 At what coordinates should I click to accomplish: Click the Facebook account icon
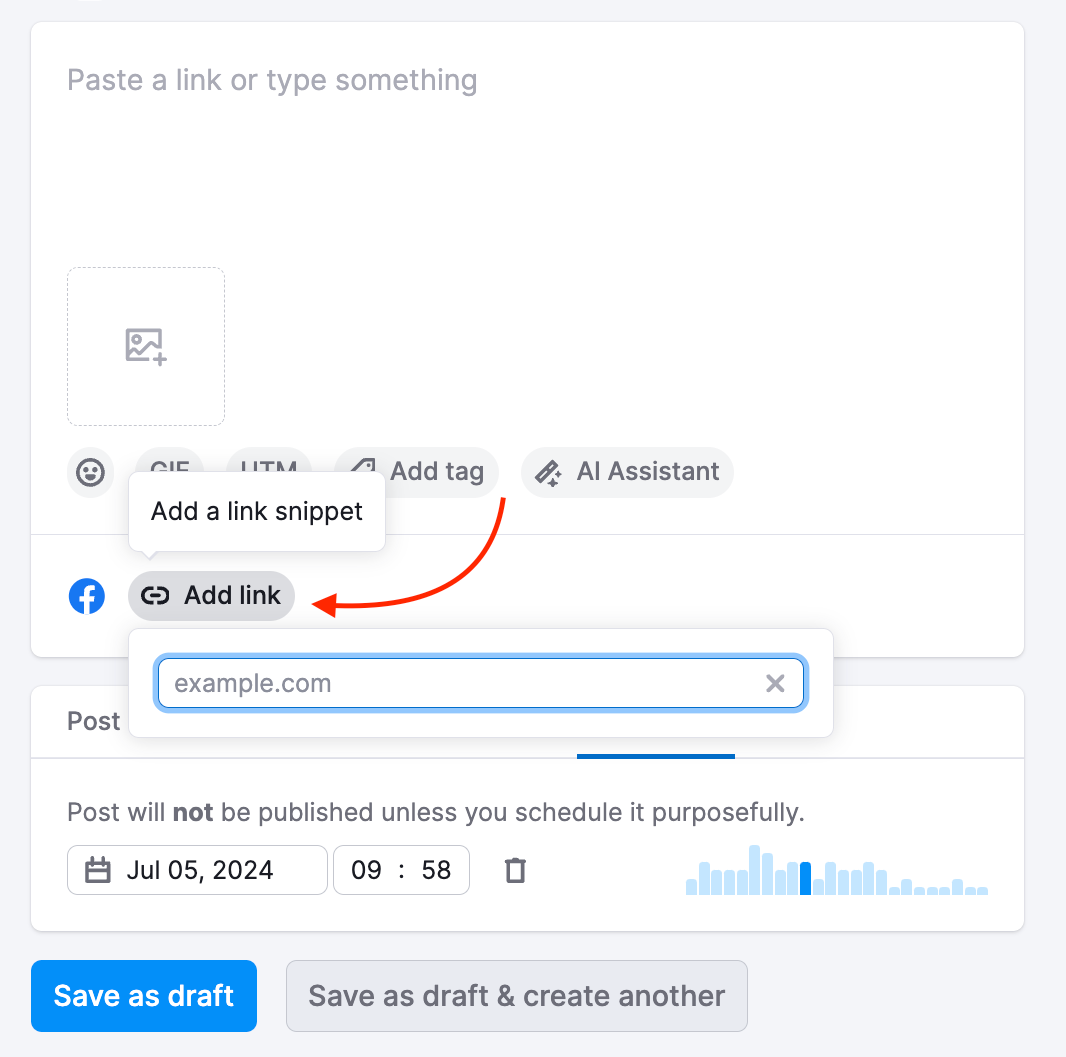87,596
